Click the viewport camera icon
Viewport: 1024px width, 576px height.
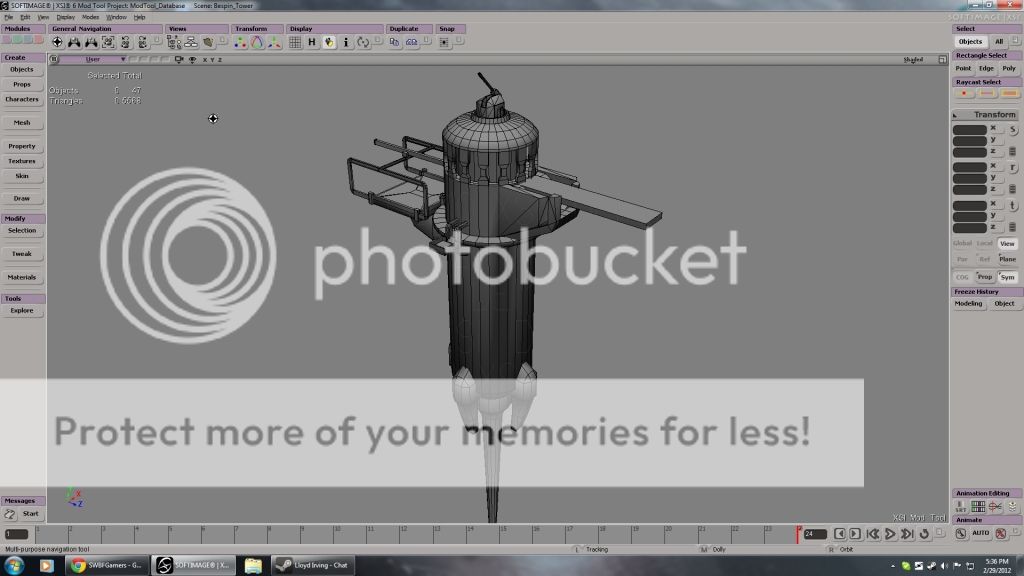tap(179, 59)
